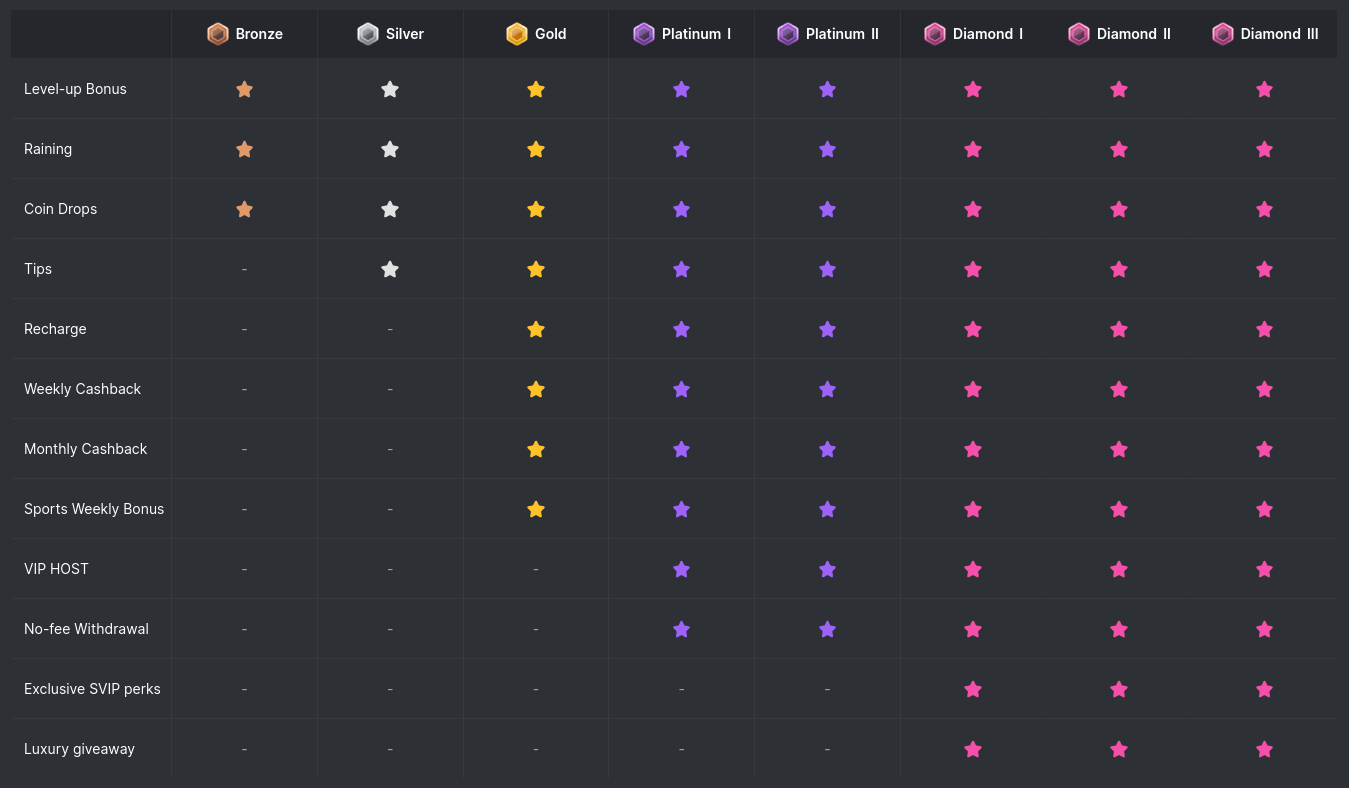Click the Silver dash in Recharge row

(390, 329)
